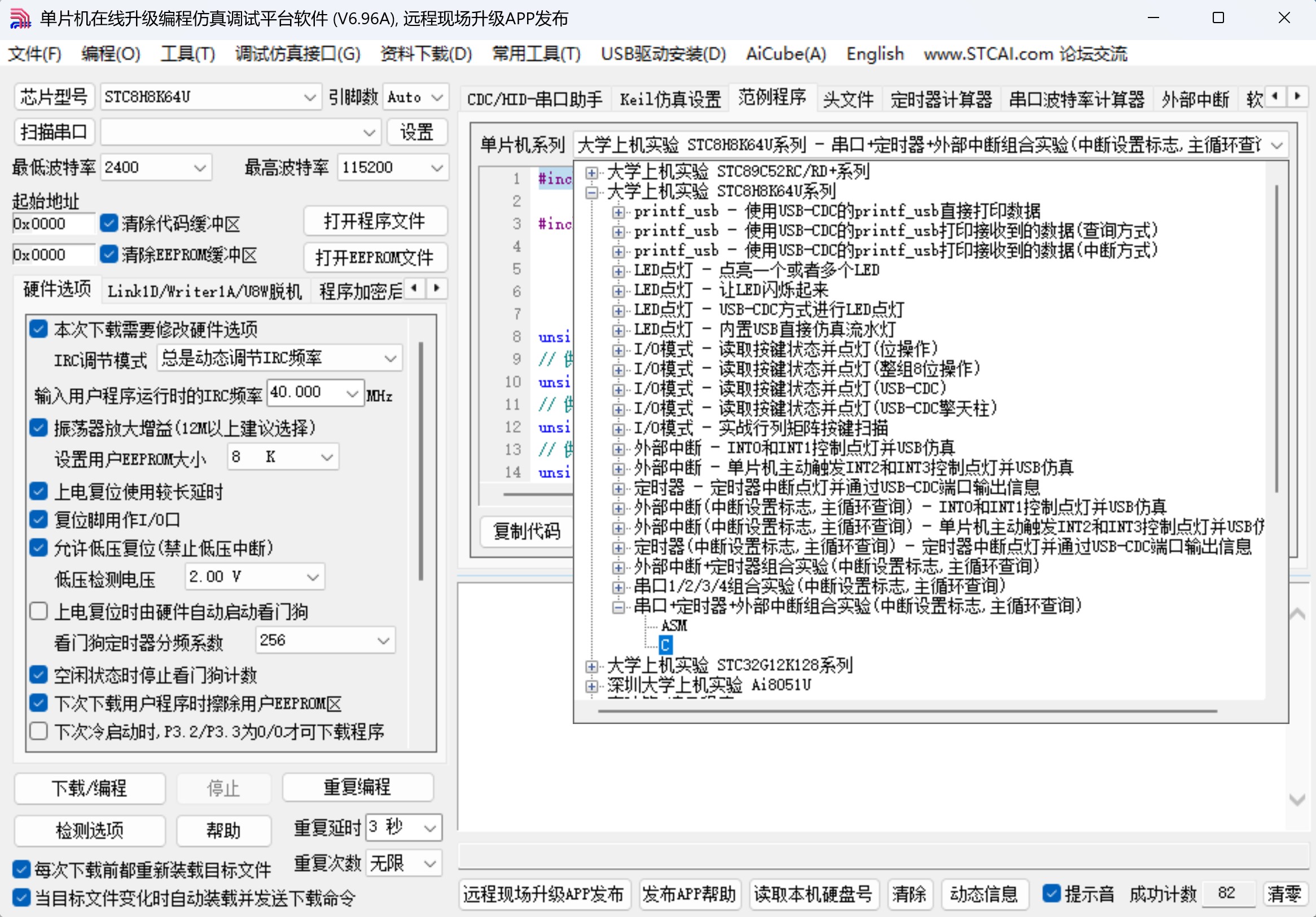Open the 低压检测电压 2.00 V dropdown
Viewport: 1316px width, 917px height.
click(313, 577)
